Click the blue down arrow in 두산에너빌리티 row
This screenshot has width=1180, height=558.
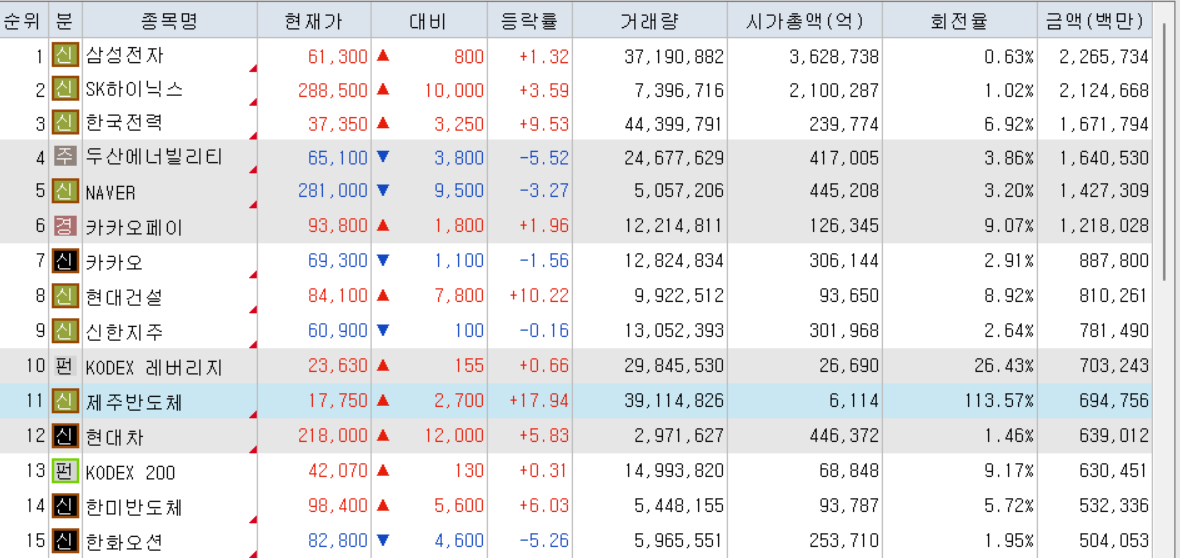coord(382,157)
